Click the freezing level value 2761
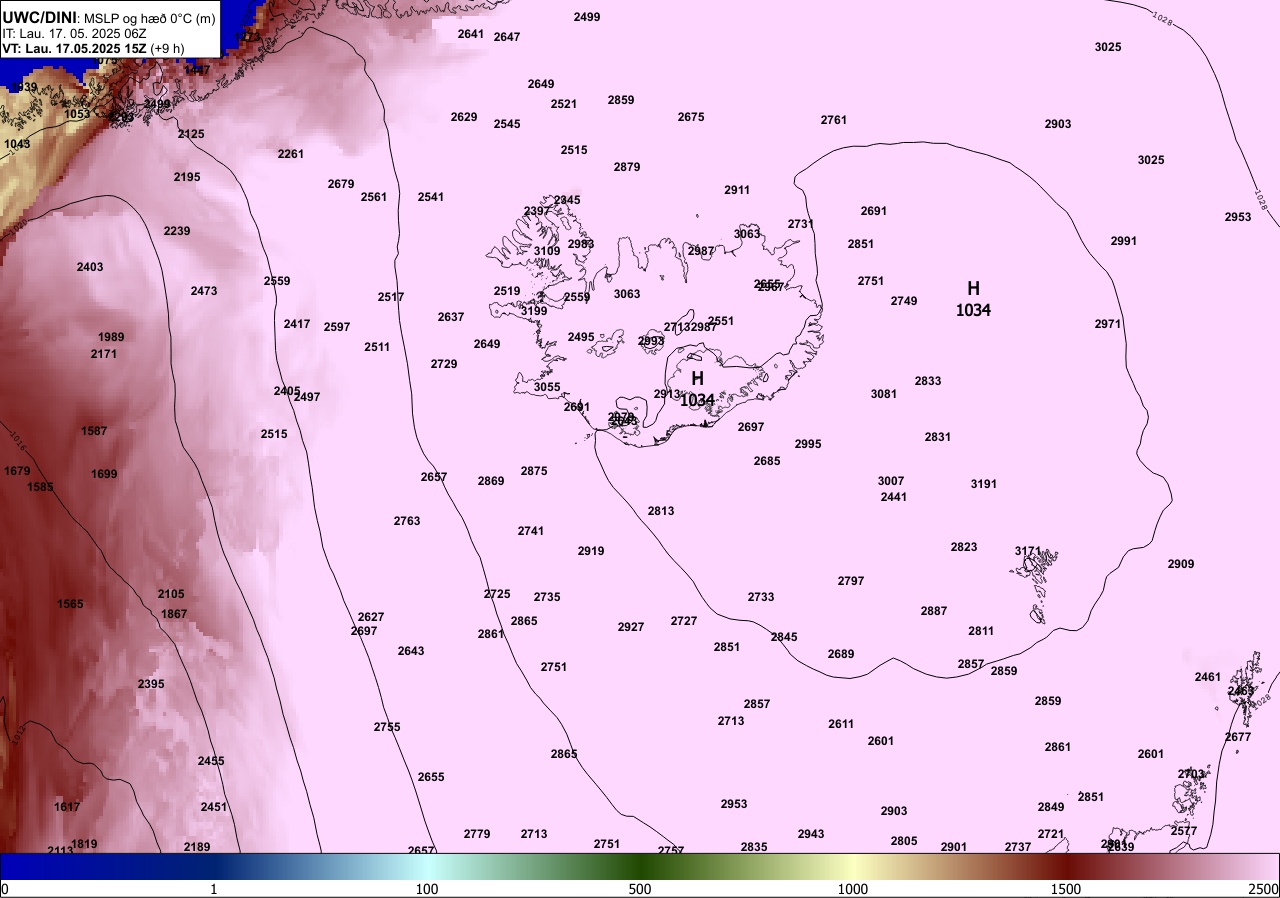The image size is (1280, 898). click(x=834, y=120)
